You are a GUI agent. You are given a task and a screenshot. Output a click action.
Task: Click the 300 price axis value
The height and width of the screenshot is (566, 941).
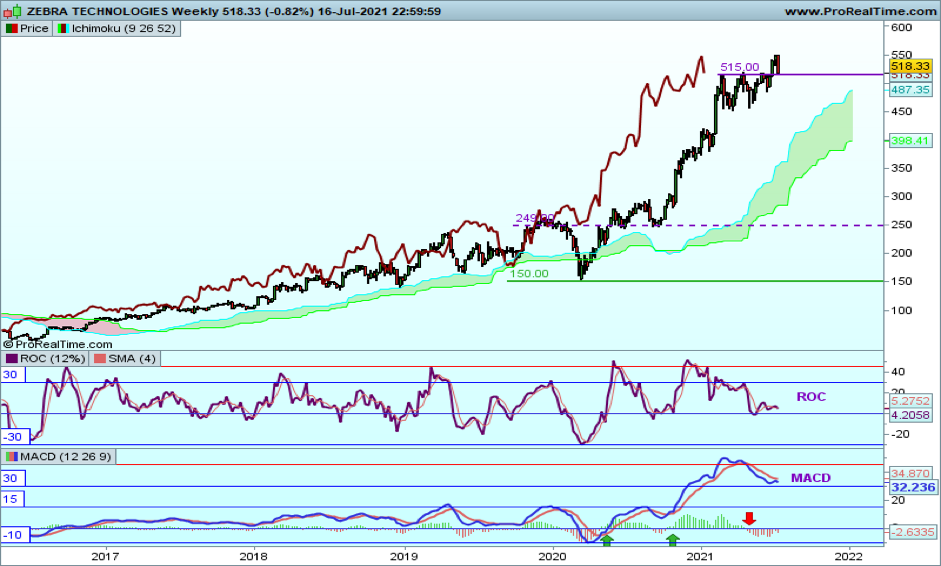[901, 196]
